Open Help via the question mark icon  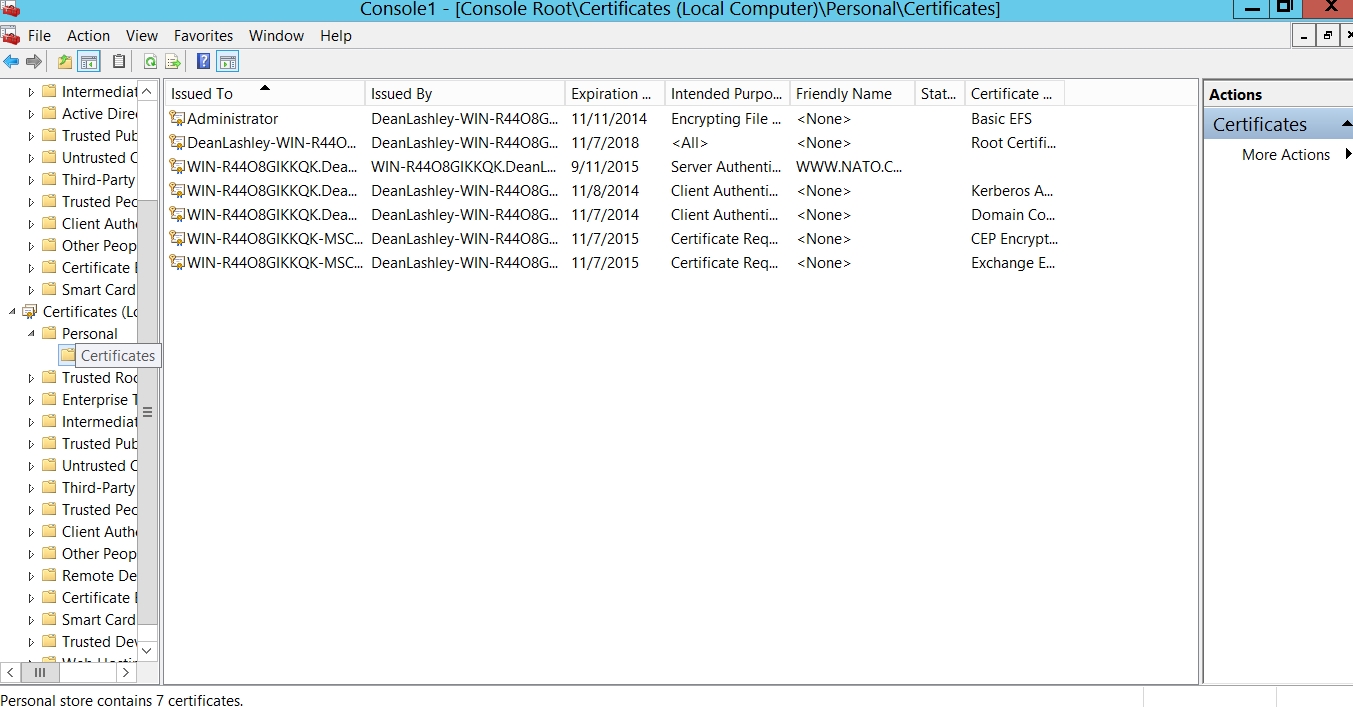click(203, 62)
